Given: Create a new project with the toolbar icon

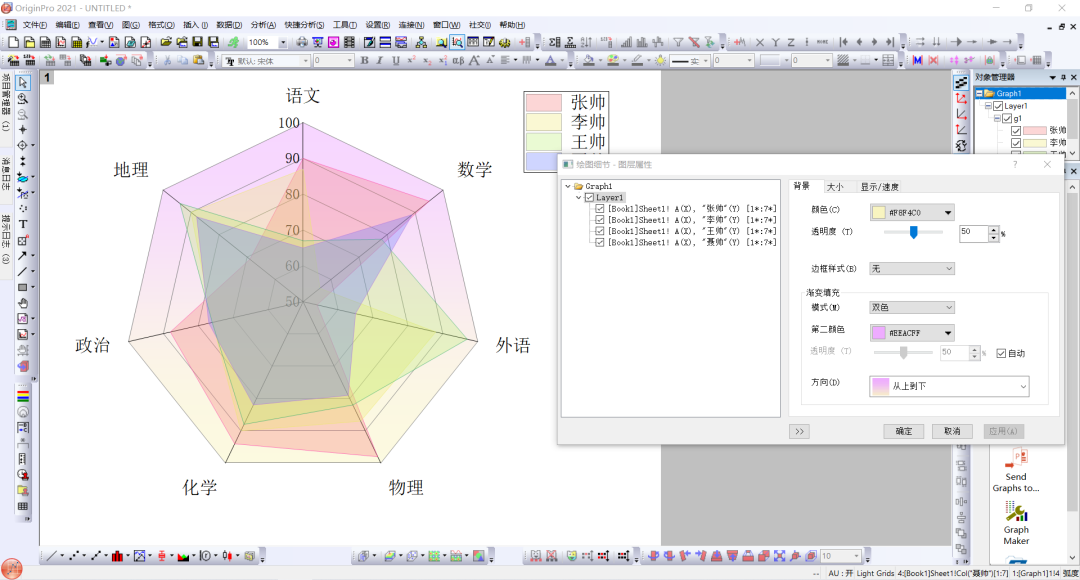Looking at the screenshot, I should [x=13, y=43].
